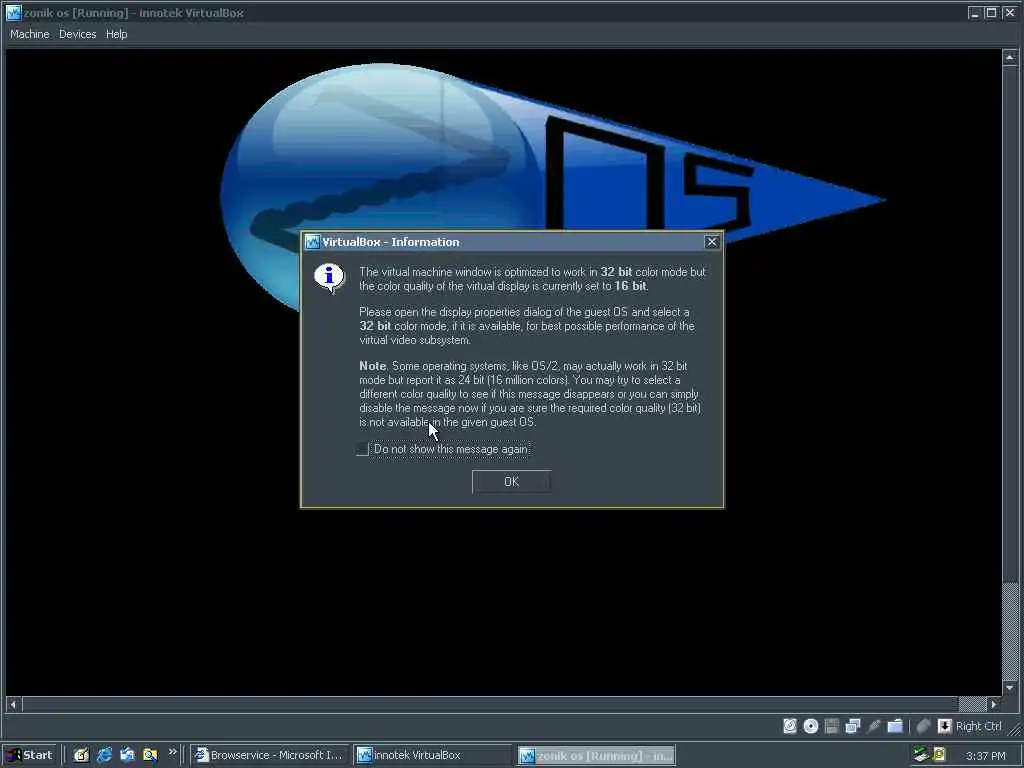Open the Machine menu

point(29,34)
